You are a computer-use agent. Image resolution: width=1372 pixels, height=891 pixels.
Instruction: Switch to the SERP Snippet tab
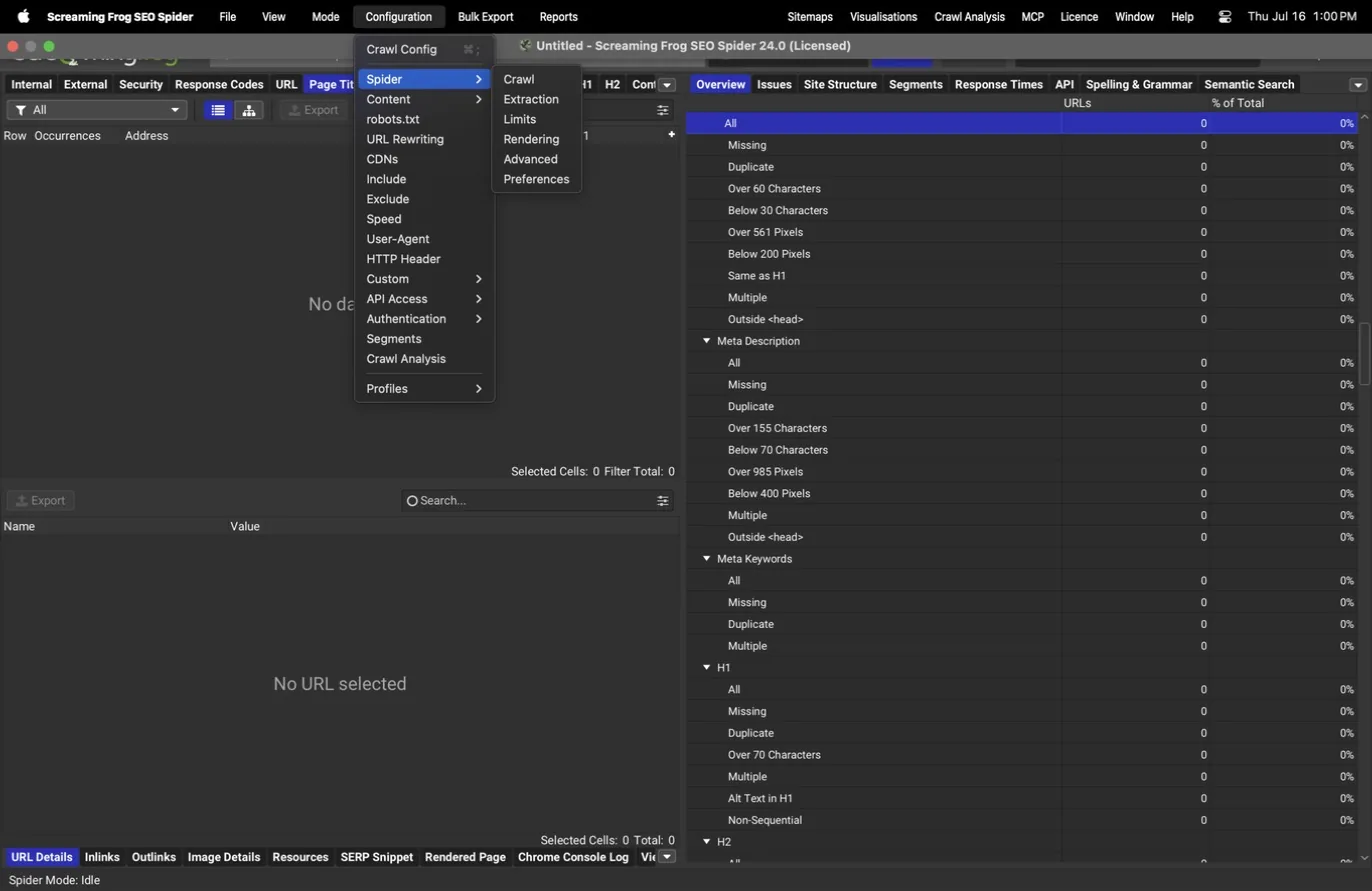(x=376, y=857)
